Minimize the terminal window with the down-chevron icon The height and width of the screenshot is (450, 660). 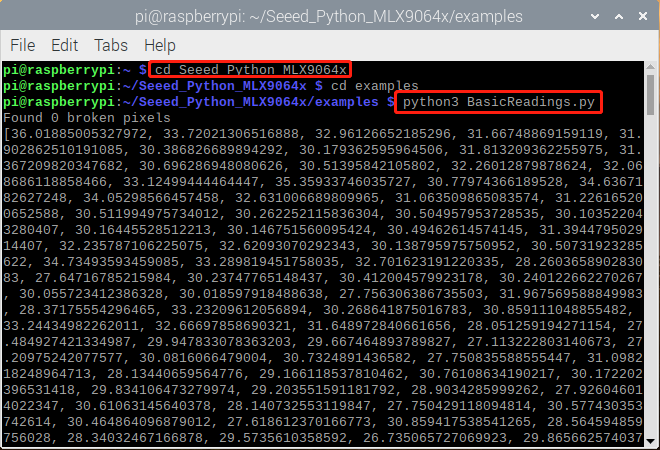pyautogui.click(x=595, y=16)
